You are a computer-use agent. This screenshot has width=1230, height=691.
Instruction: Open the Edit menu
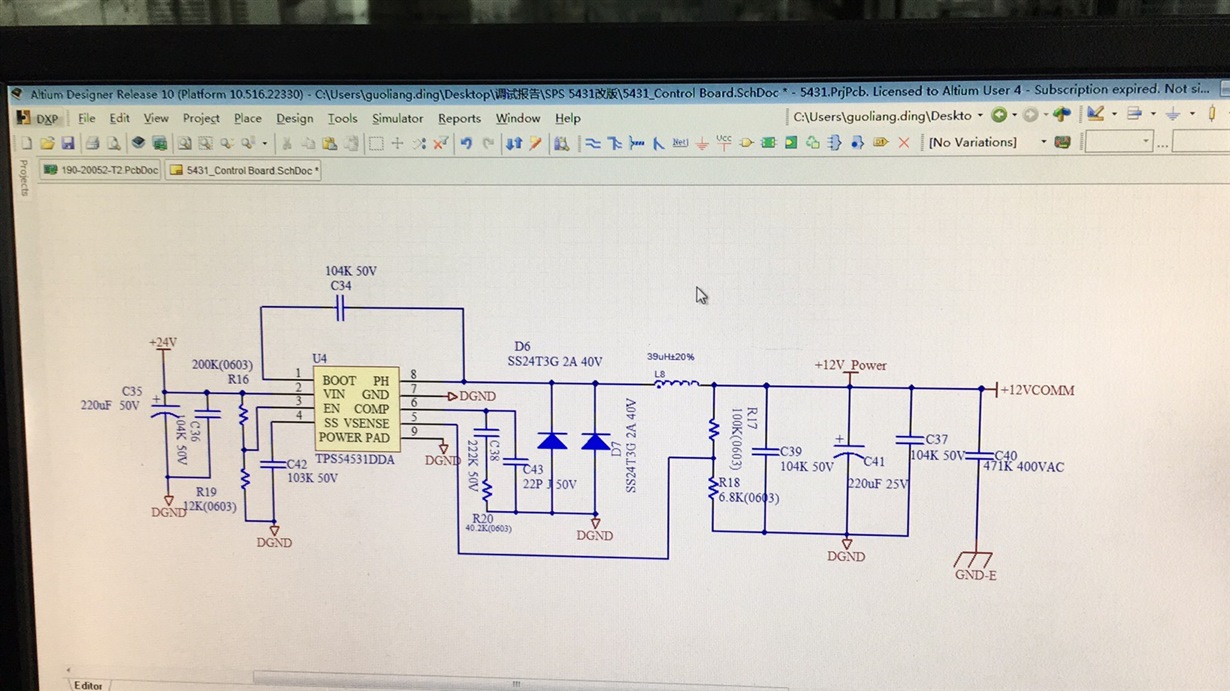tap(119, 118)
